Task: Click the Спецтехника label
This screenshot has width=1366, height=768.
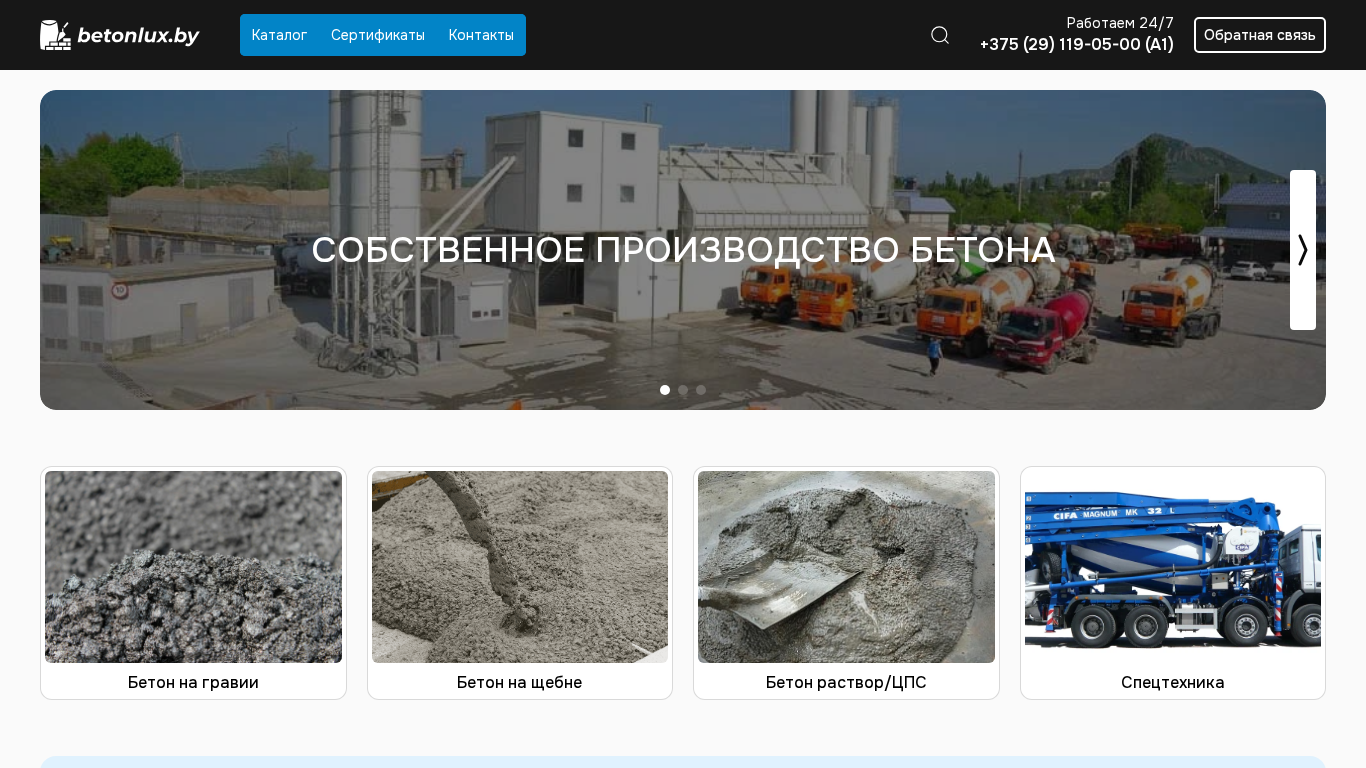Action: tap(1173, 682)
